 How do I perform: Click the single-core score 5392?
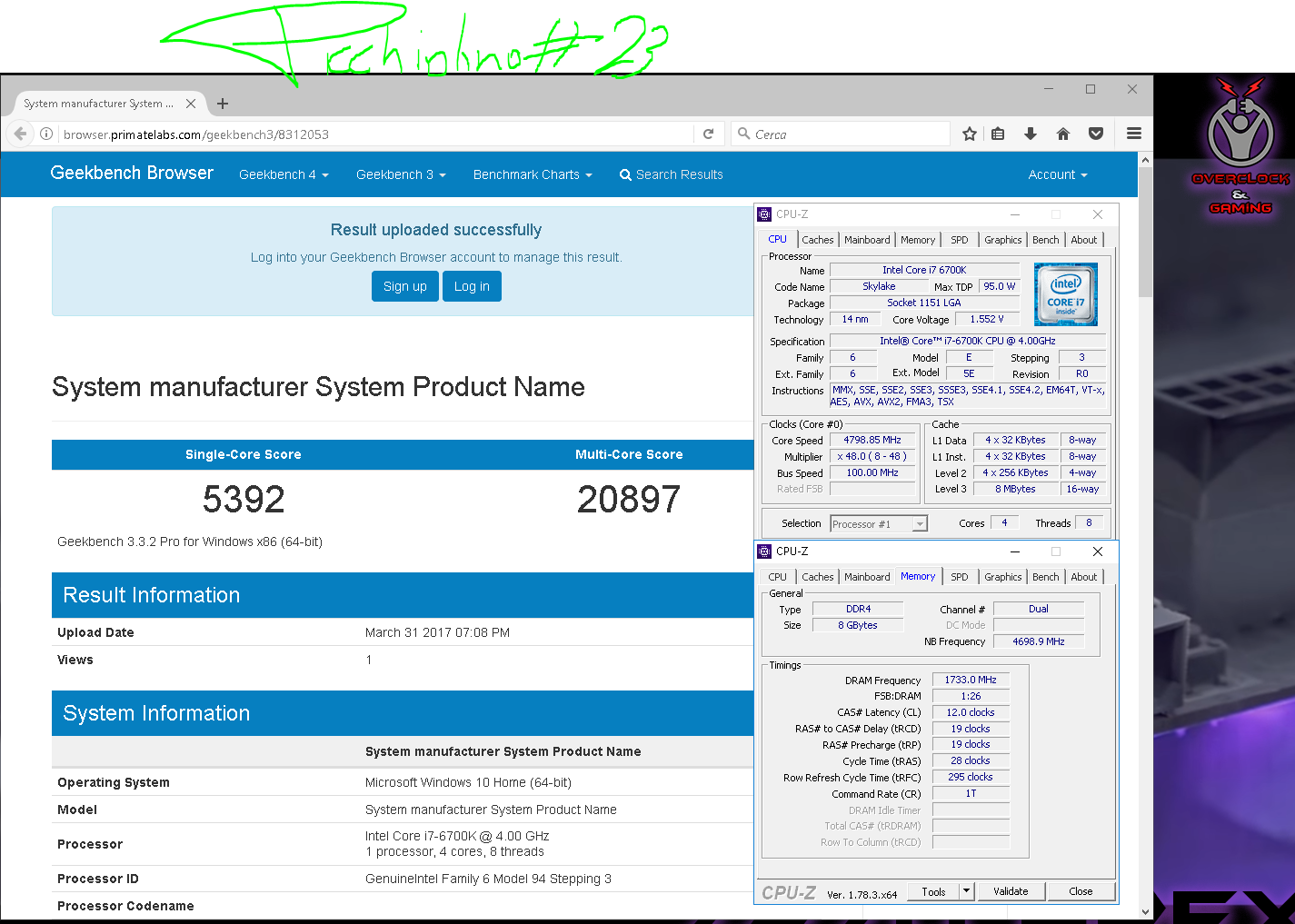pyautogui.click(x=244, y=499)
